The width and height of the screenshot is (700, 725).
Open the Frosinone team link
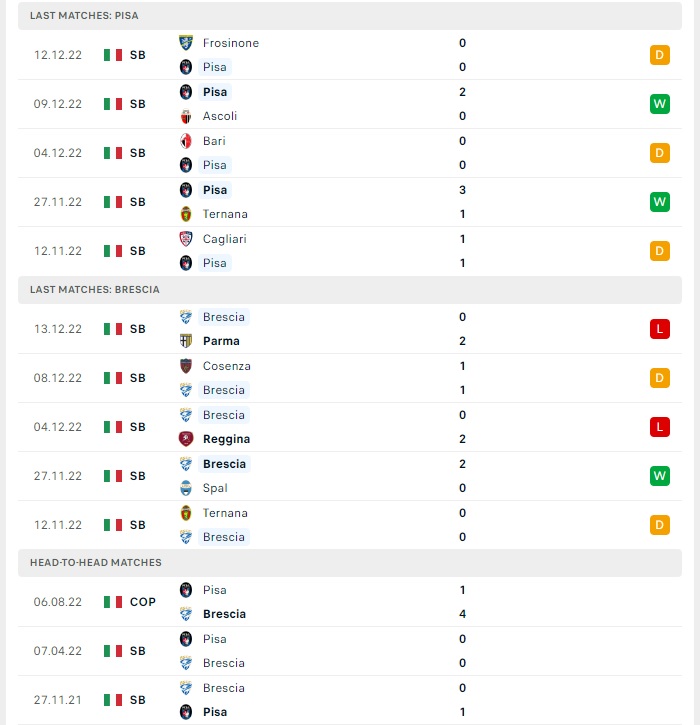pyautogui.click(x=231, y=43)
